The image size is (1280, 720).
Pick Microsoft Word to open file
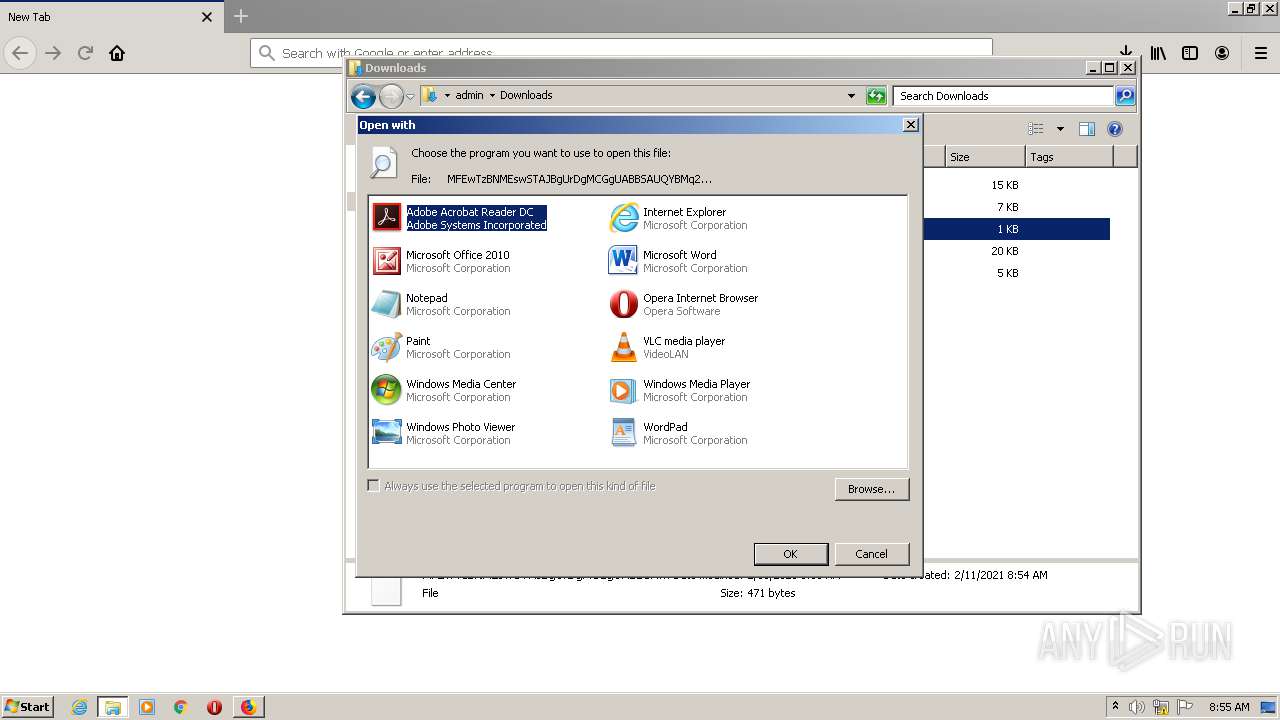[679, 261]
